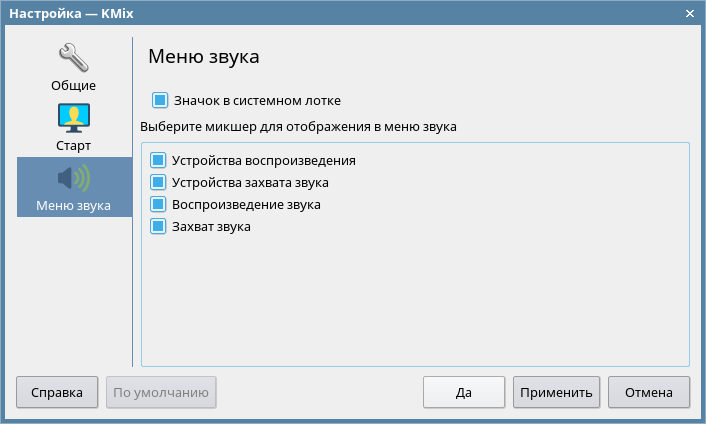Click the Настройка — KMix title bar text
Screen dimensions: 706x424
tap(71, 14)
